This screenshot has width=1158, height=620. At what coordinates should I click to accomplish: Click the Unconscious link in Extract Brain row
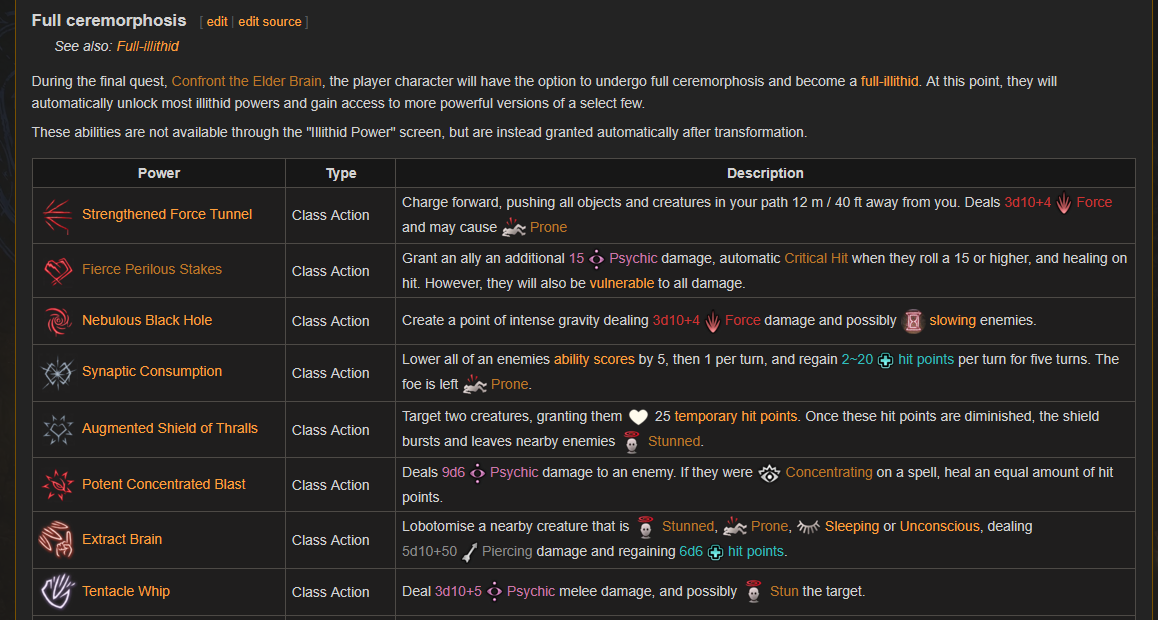pyautogui.click(x=939, y=527)
